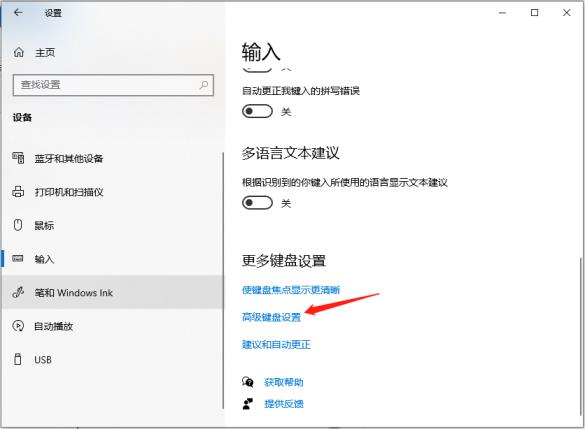This screenshot has height=429, width=585.
Task: Select the printer icon for 打印机和扫描仪
Action: coord(18,192)
